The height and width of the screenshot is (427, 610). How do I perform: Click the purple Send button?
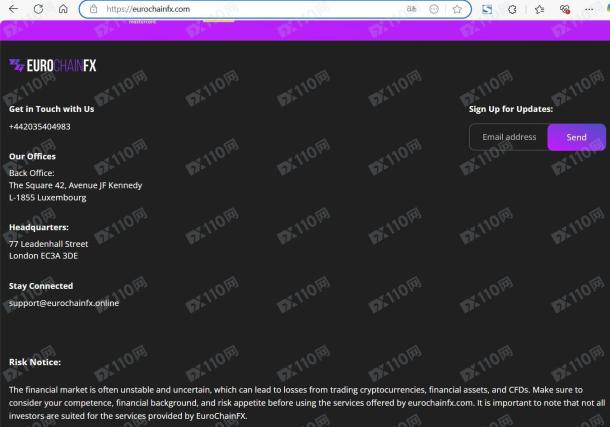pyautogui.click(x=577, y=137)
